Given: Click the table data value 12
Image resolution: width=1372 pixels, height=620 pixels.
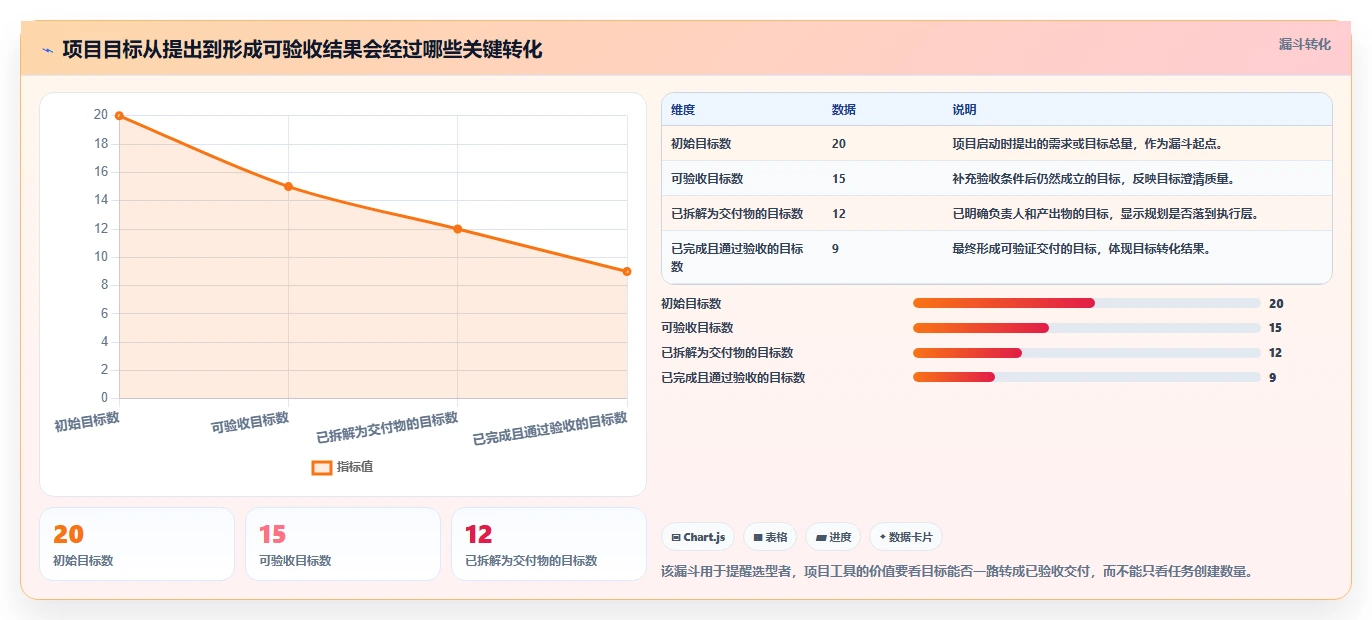Looking at the screenshot, I should (838, 214).
